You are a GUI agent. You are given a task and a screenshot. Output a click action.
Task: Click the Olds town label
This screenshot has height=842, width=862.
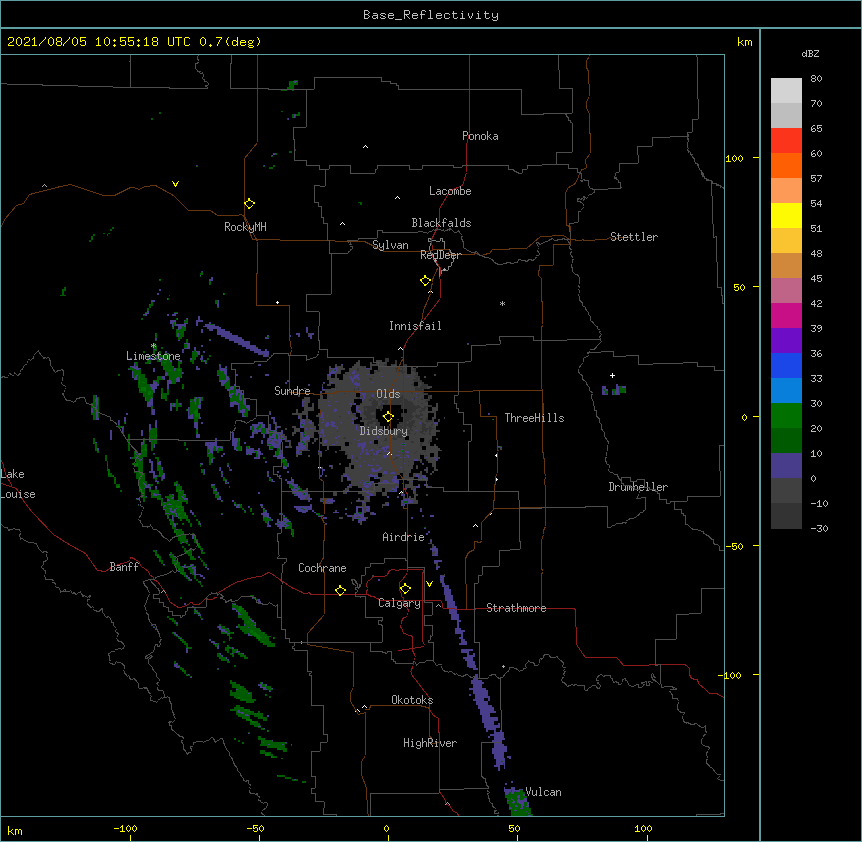pos(388,394)
